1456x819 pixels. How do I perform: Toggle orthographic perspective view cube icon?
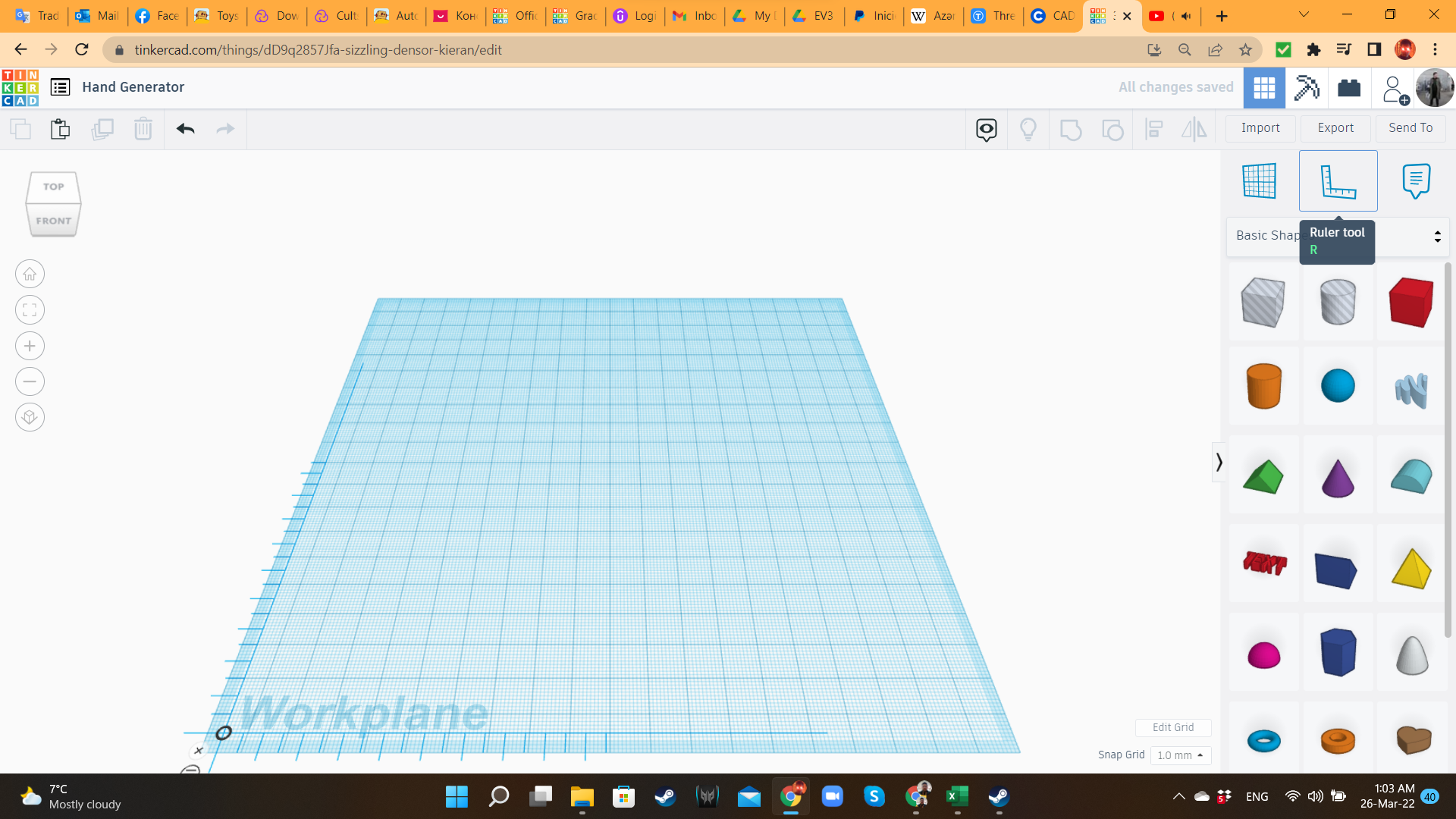[x=30, y=417]
